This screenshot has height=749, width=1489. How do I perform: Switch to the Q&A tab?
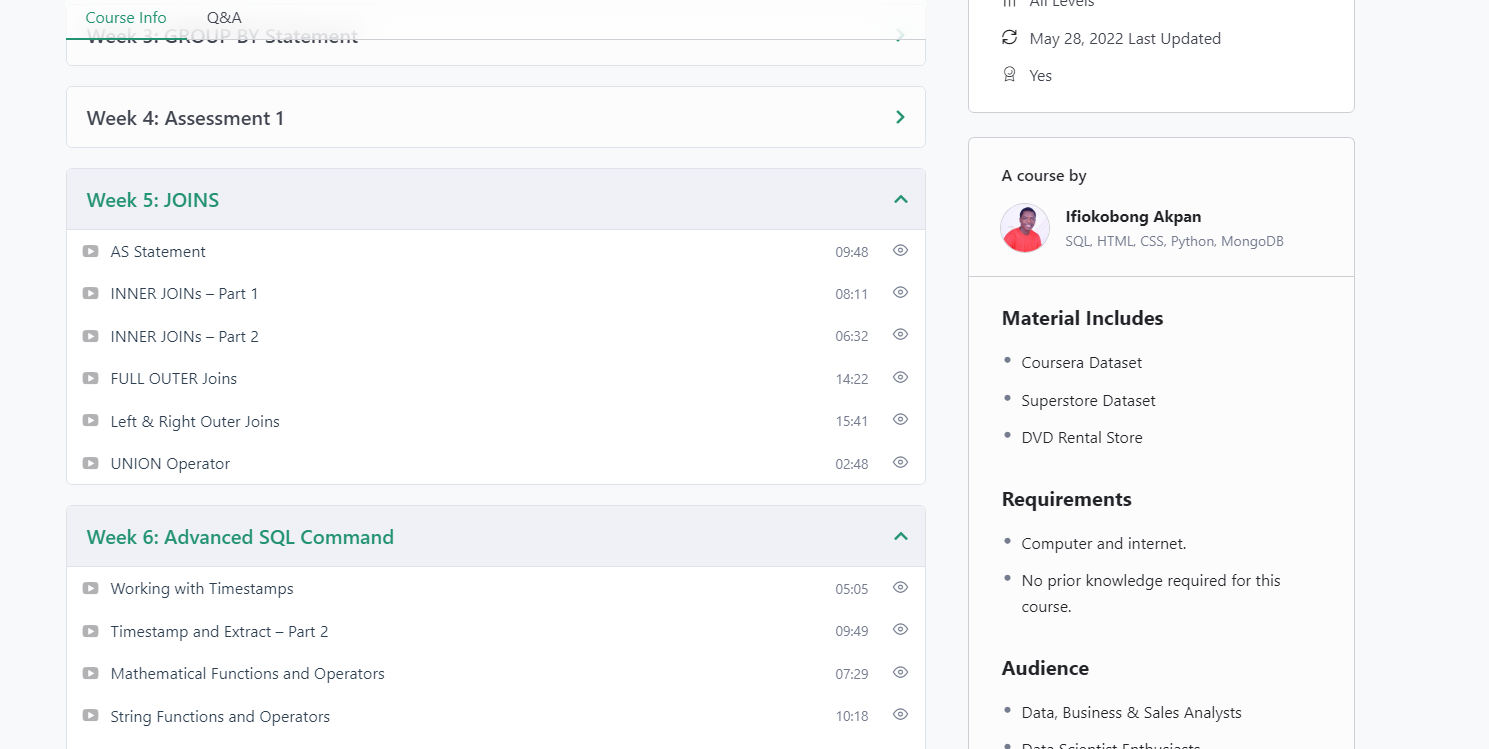pyautogui.click(x=224, y=18)
